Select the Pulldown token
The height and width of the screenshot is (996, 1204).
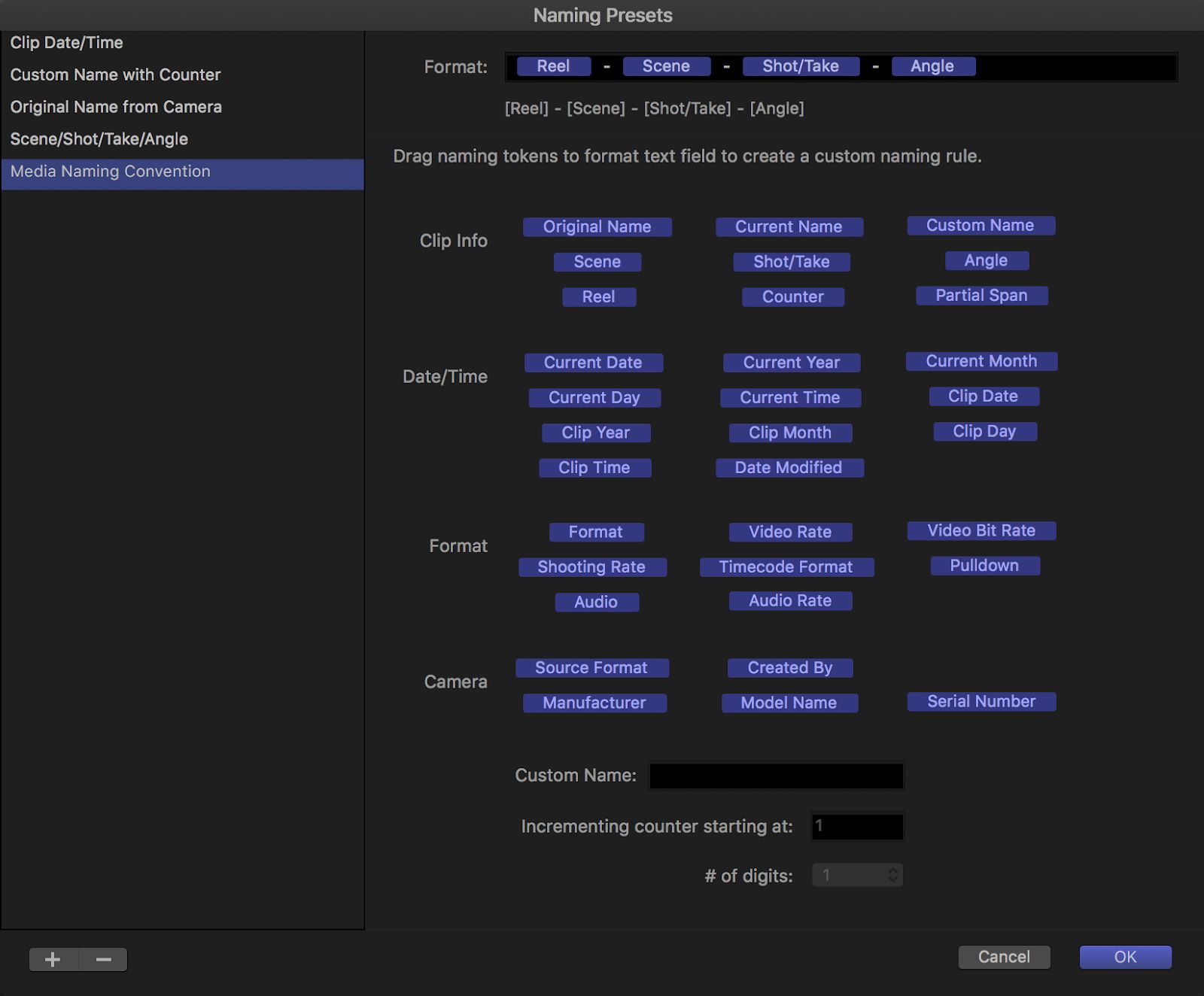pyautogui.click(x=984, y=566)
